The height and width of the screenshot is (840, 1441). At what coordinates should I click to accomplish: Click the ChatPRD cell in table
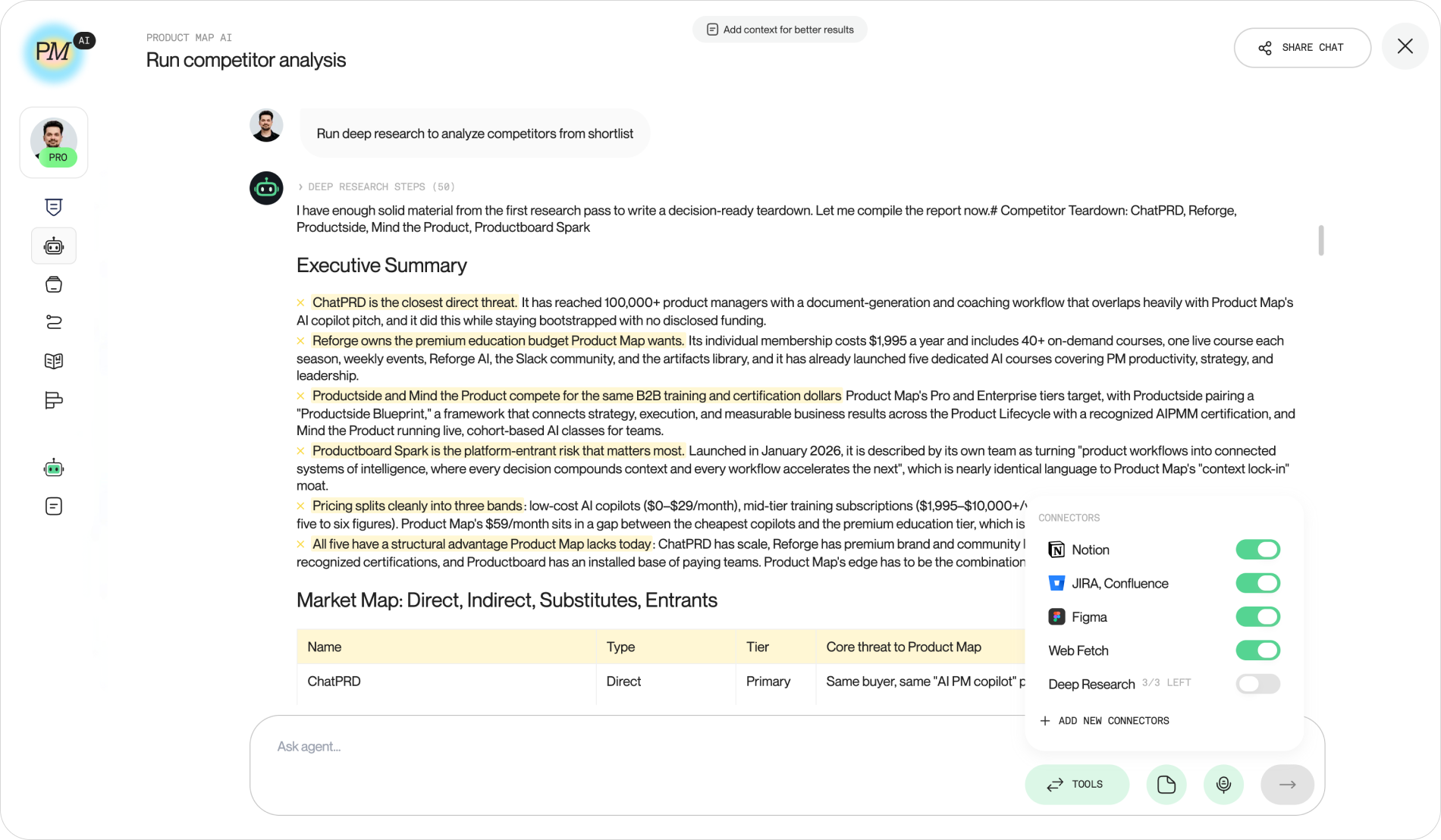(x=447, y=681)
